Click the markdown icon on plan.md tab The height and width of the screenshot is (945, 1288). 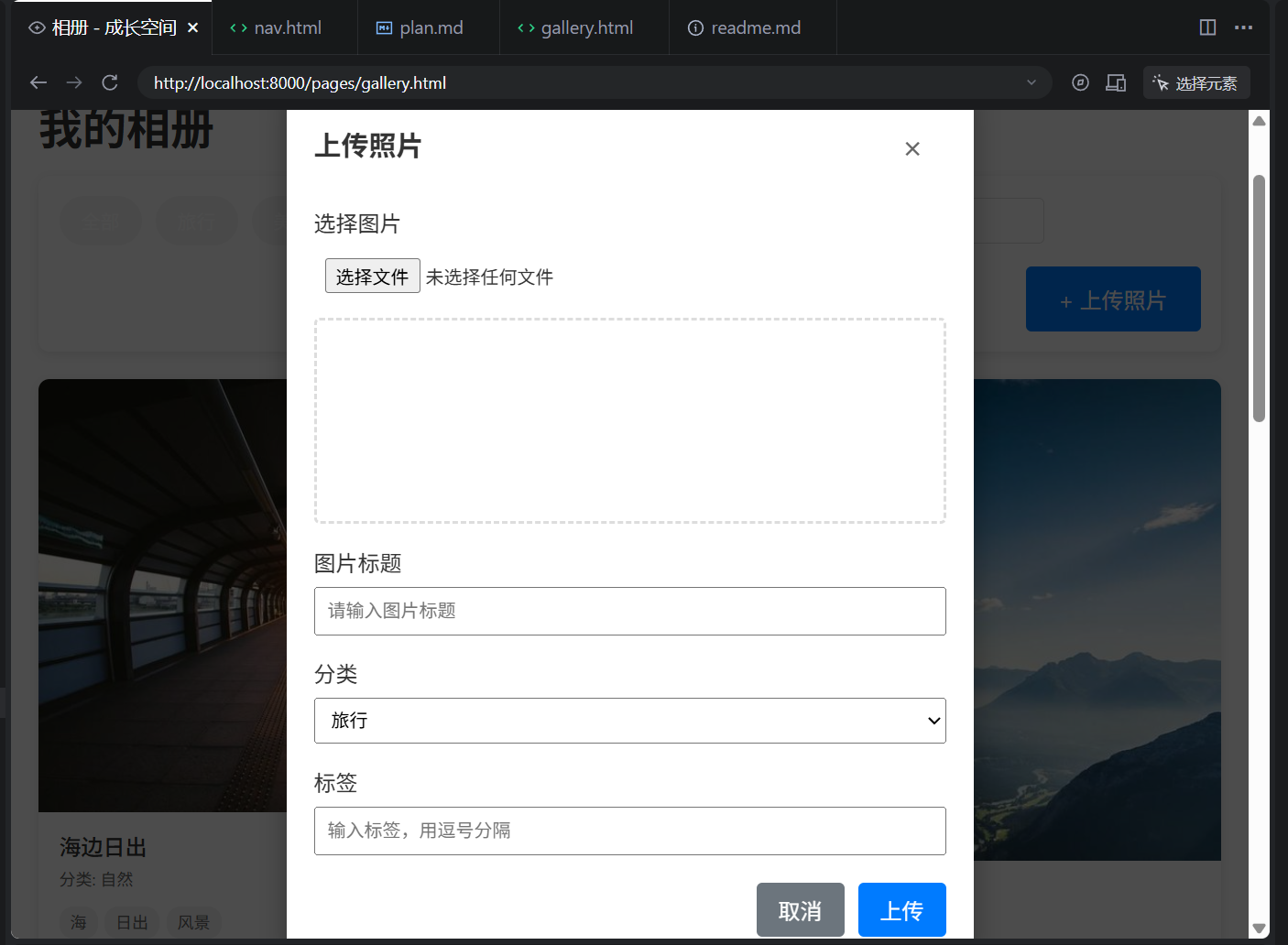(382, 27)
